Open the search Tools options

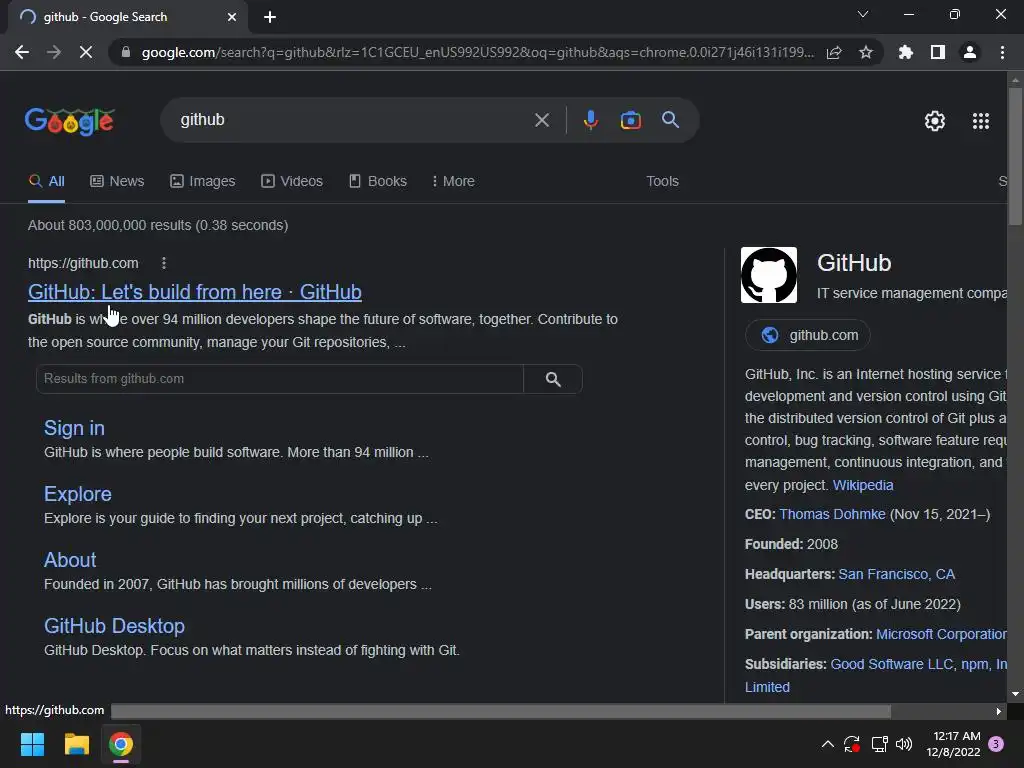point(662,182)
